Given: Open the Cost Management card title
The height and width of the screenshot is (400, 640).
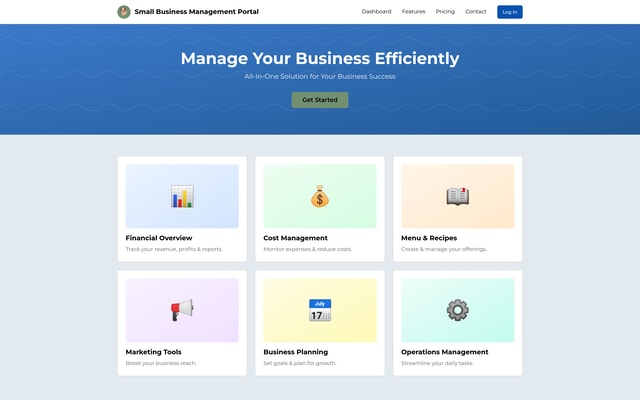Looking at the screenshot, I should pyautogui.click(x=296, y=238).
